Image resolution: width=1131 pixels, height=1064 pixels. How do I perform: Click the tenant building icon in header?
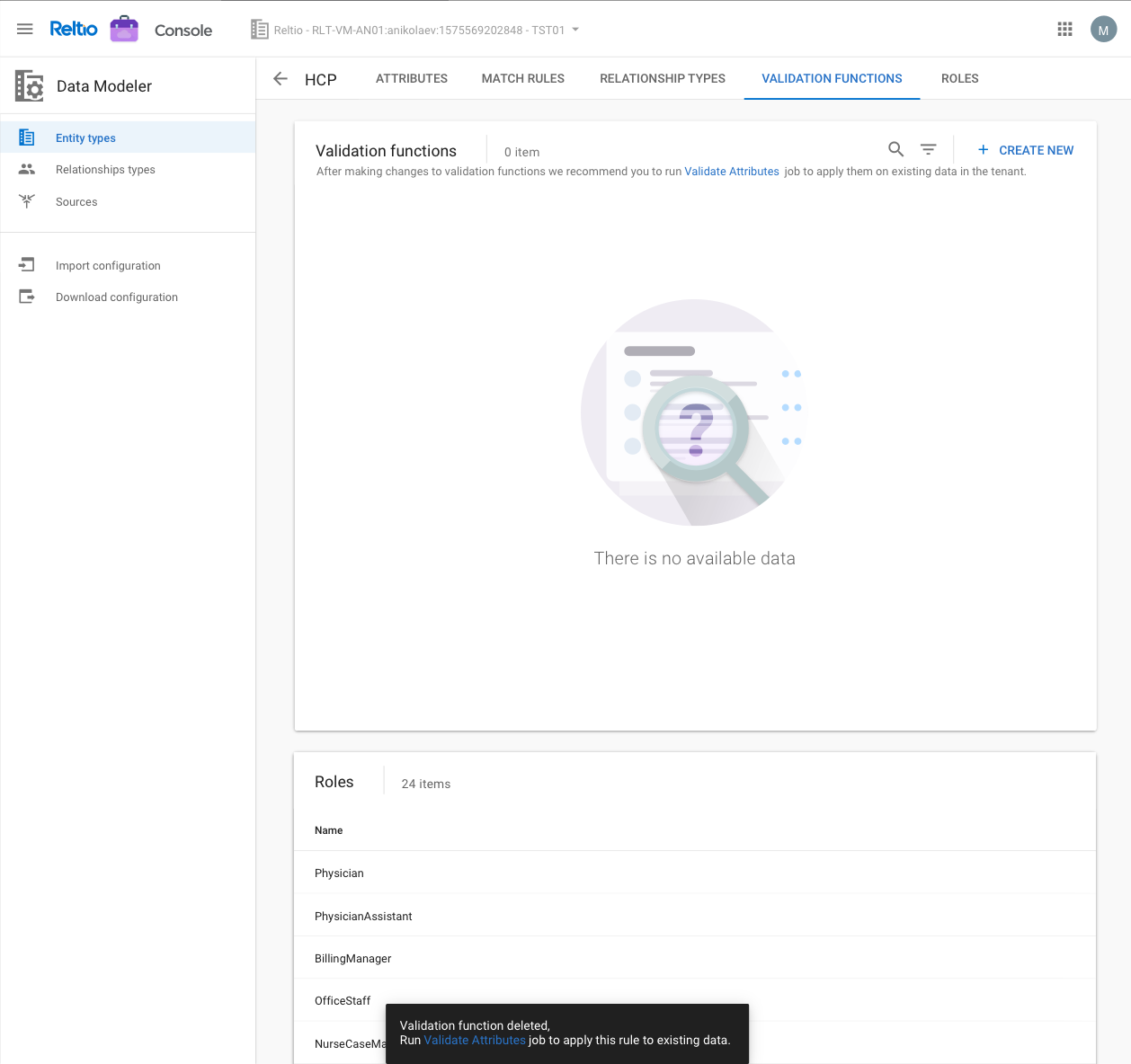260,30
